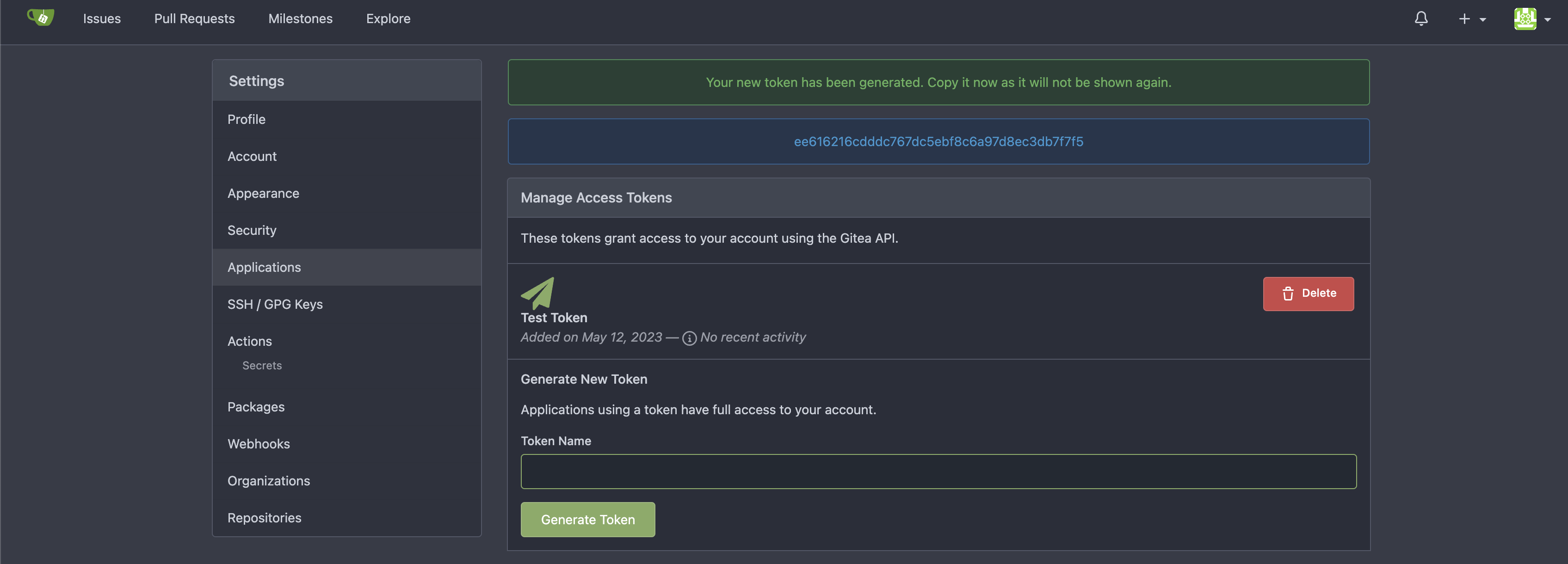Open Issues from the top navigation
The height and width of the screenshot is (564, 1568).
102,18
